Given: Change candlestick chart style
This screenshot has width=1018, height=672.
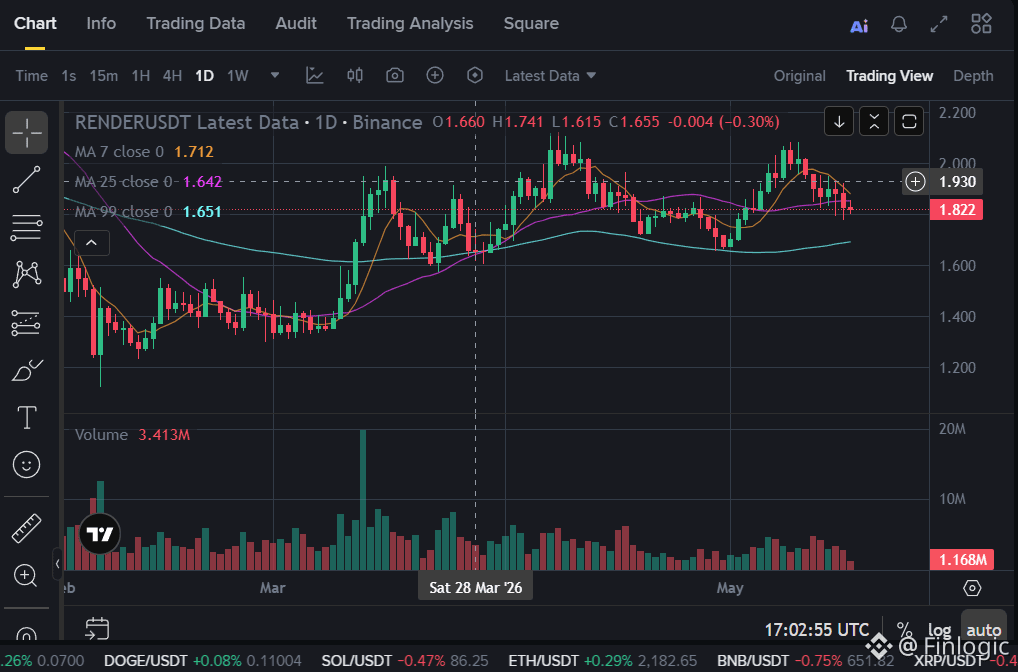Looking at the screenshot, I should tap(354, 75).
